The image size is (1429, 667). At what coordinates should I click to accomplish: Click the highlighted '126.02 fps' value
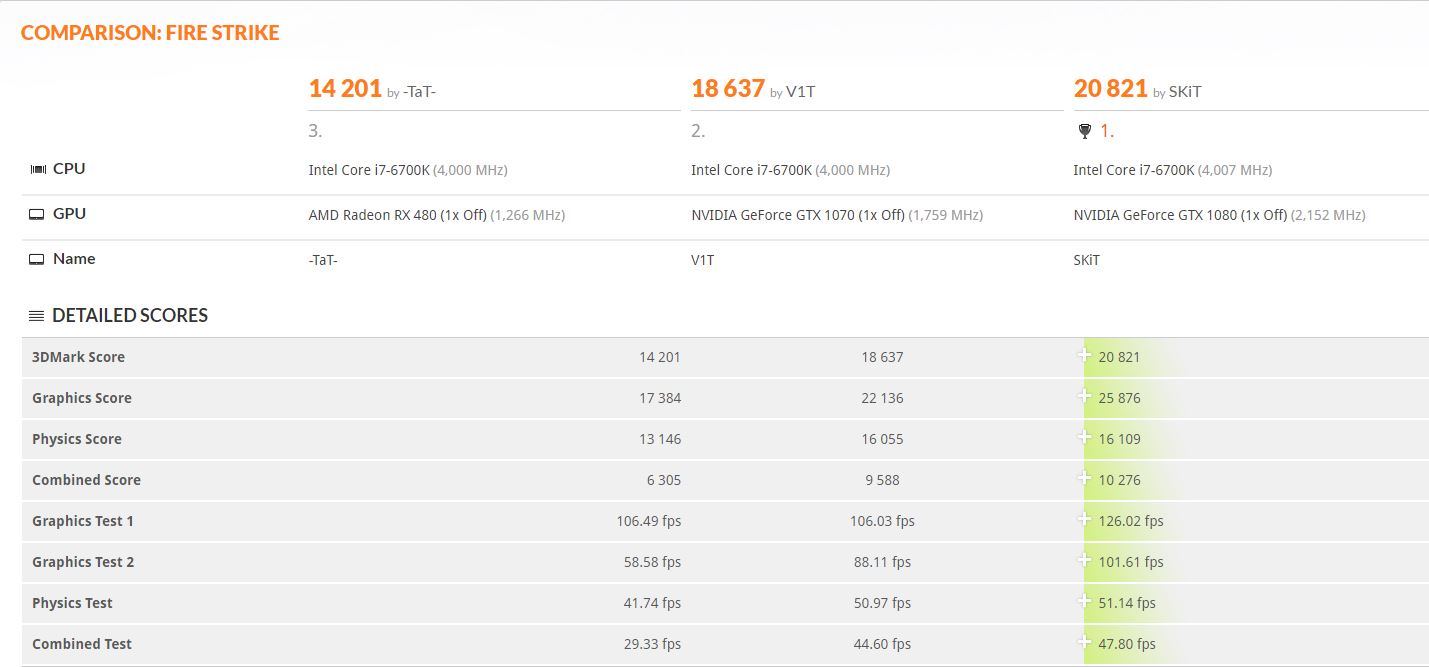coord(1131,521)
